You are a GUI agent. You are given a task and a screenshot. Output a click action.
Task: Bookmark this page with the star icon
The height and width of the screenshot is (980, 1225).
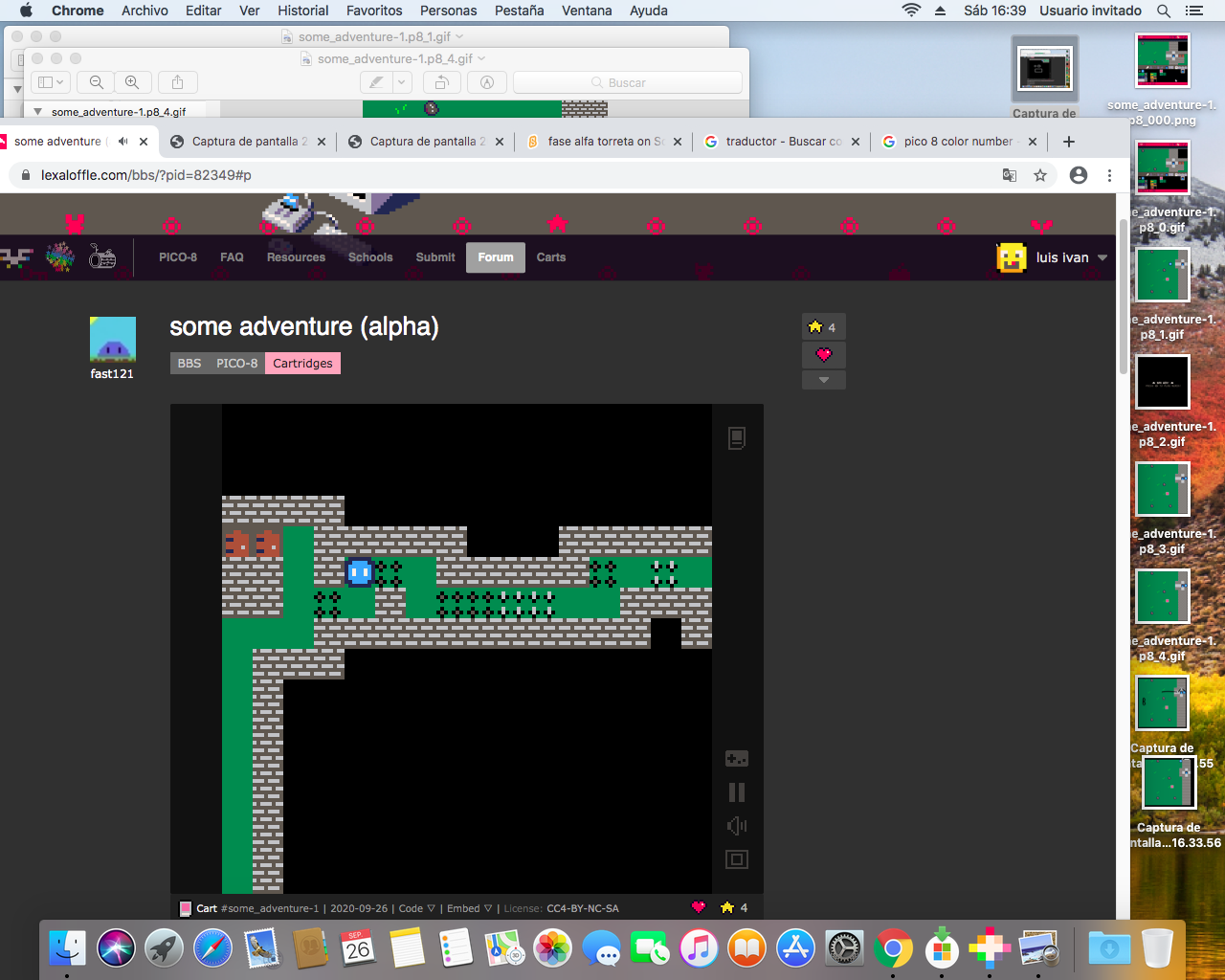1040,175
